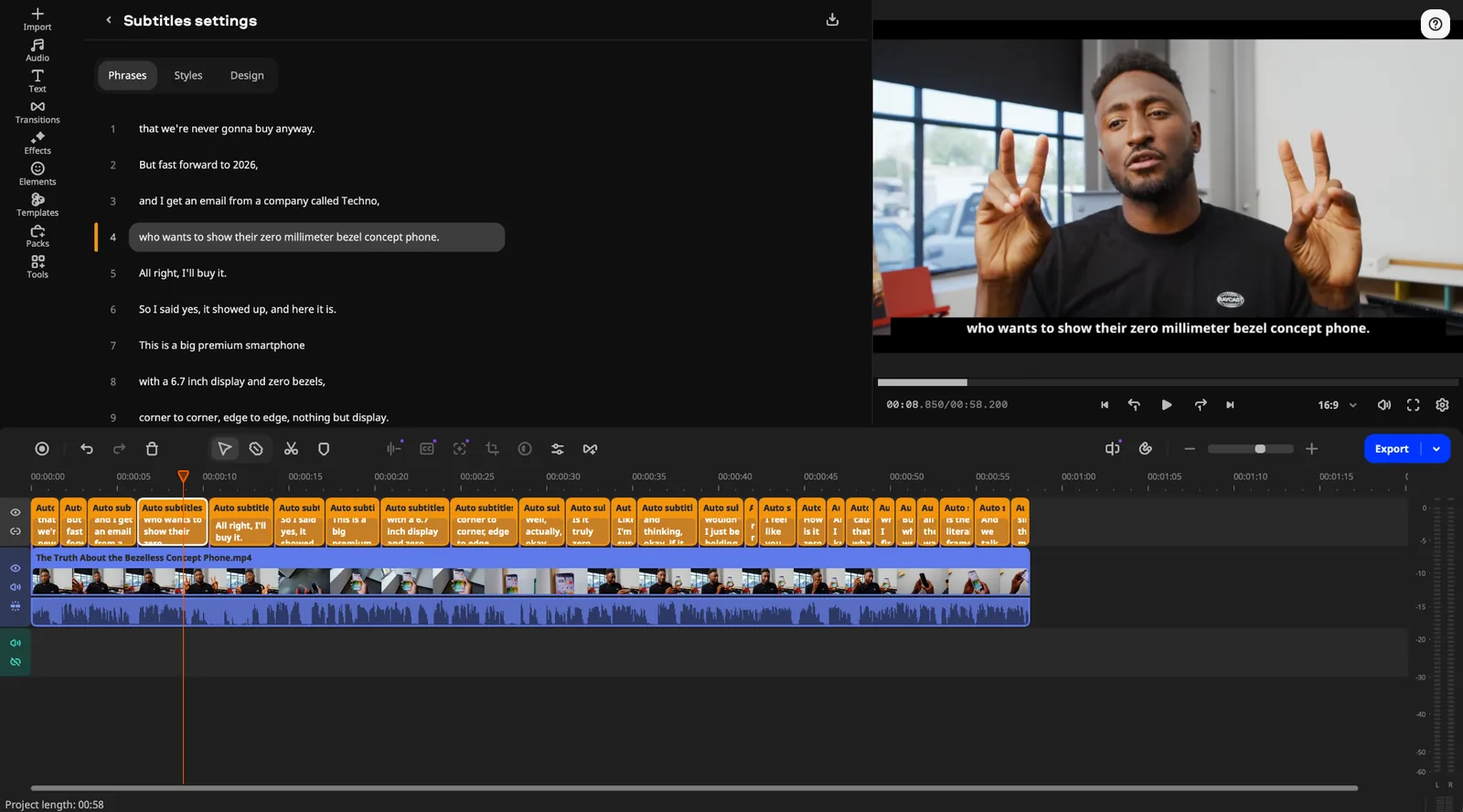Screen dimensions: 1463x812
Task: Toggle link on the audio track
Action: [x=16, y=662]
